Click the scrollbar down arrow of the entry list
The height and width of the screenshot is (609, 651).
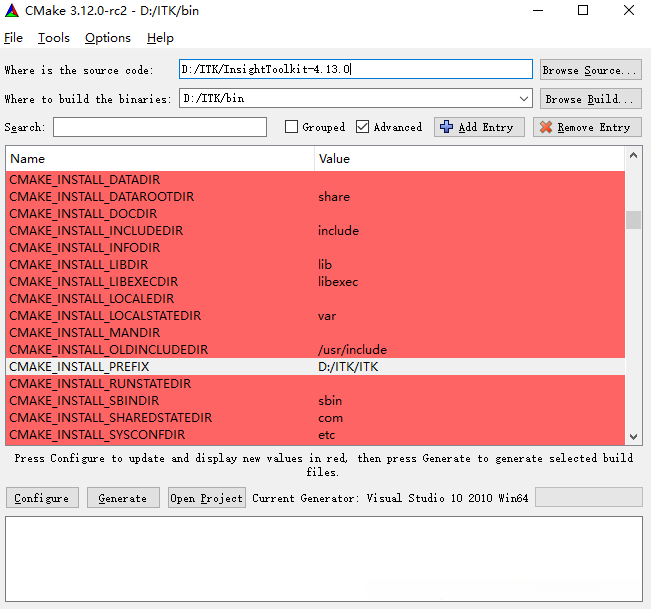pos(633,436)
